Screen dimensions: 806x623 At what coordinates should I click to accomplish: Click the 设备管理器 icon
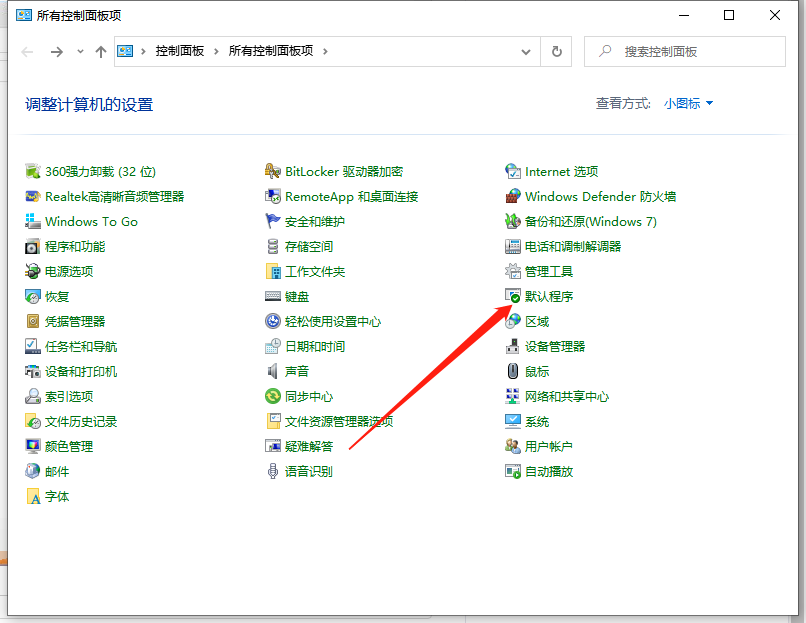tap(513, 347)
